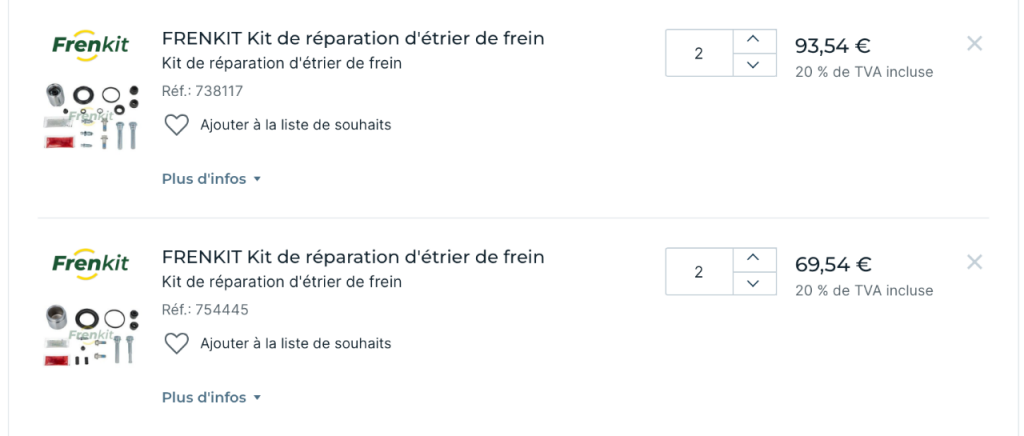Remove the 69,54 € item from cart
The height and width of the screenshot is (436, 1024).
[x=974, y=262]
